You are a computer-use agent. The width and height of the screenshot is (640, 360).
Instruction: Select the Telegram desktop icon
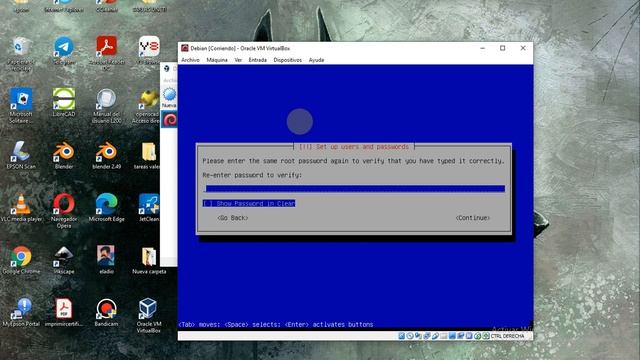pos(64,51)
